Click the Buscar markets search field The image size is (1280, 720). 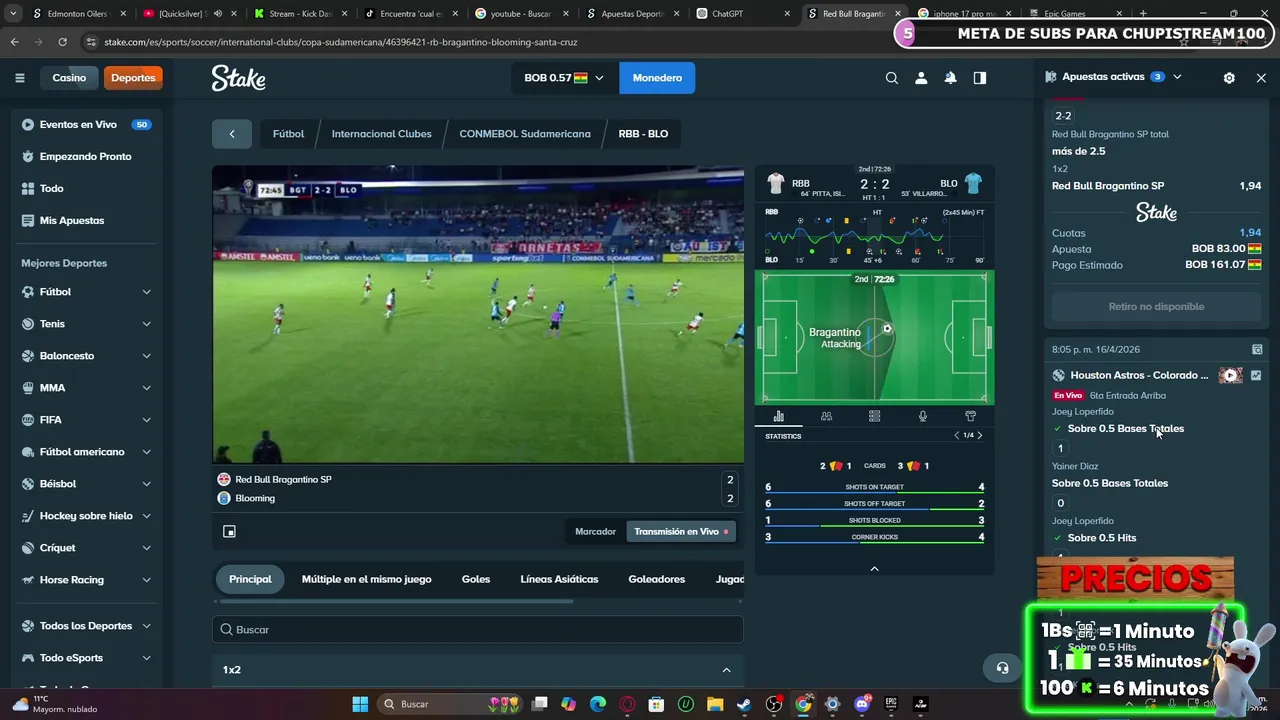click(478, 630)
